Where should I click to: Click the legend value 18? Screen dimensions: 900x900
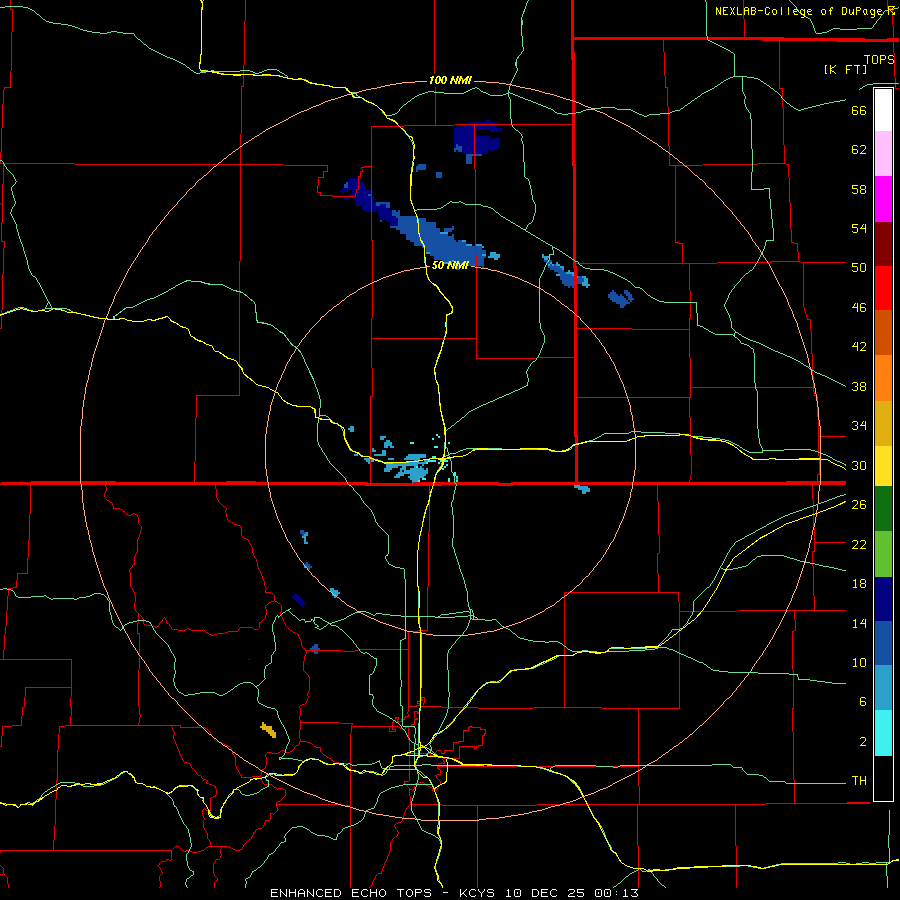[x=859, y=584]
